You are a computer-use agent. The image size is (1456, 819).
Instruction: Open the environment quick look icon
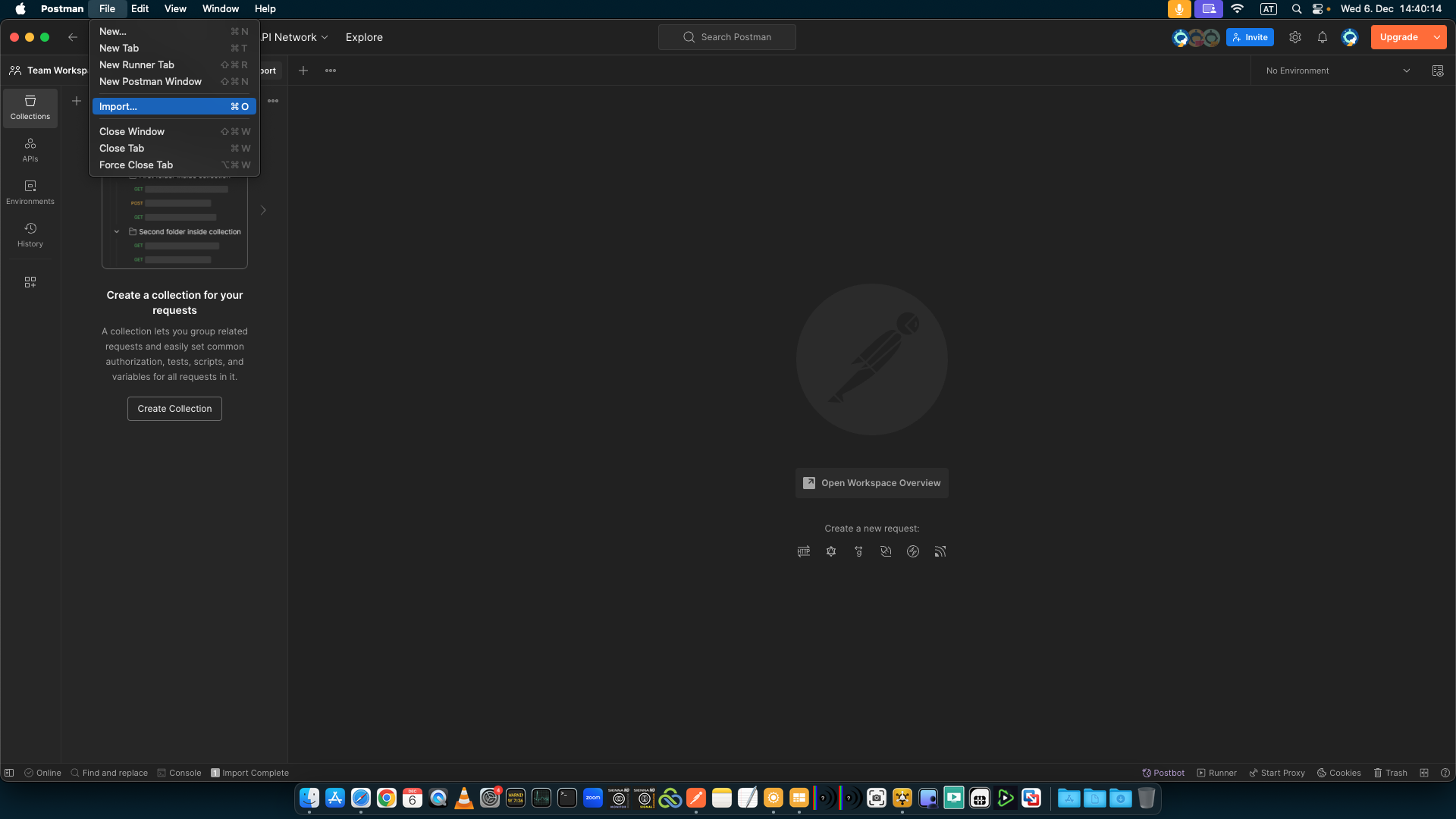(1438, 71)
